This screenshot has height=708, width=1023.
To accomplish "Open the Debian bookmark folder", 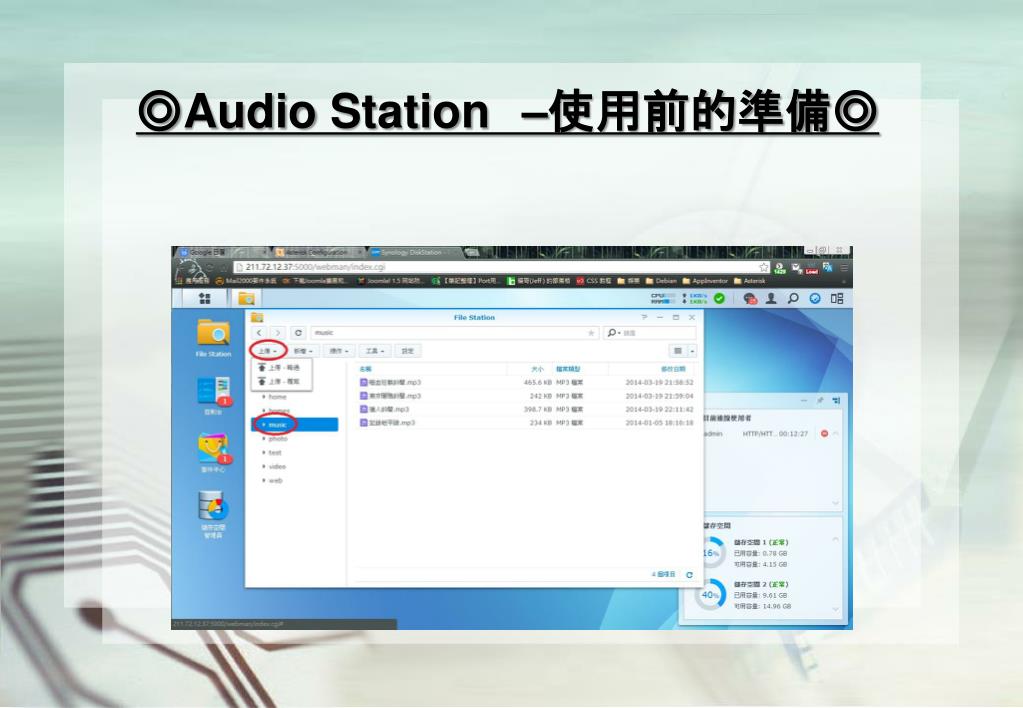I will click(661, 281).
